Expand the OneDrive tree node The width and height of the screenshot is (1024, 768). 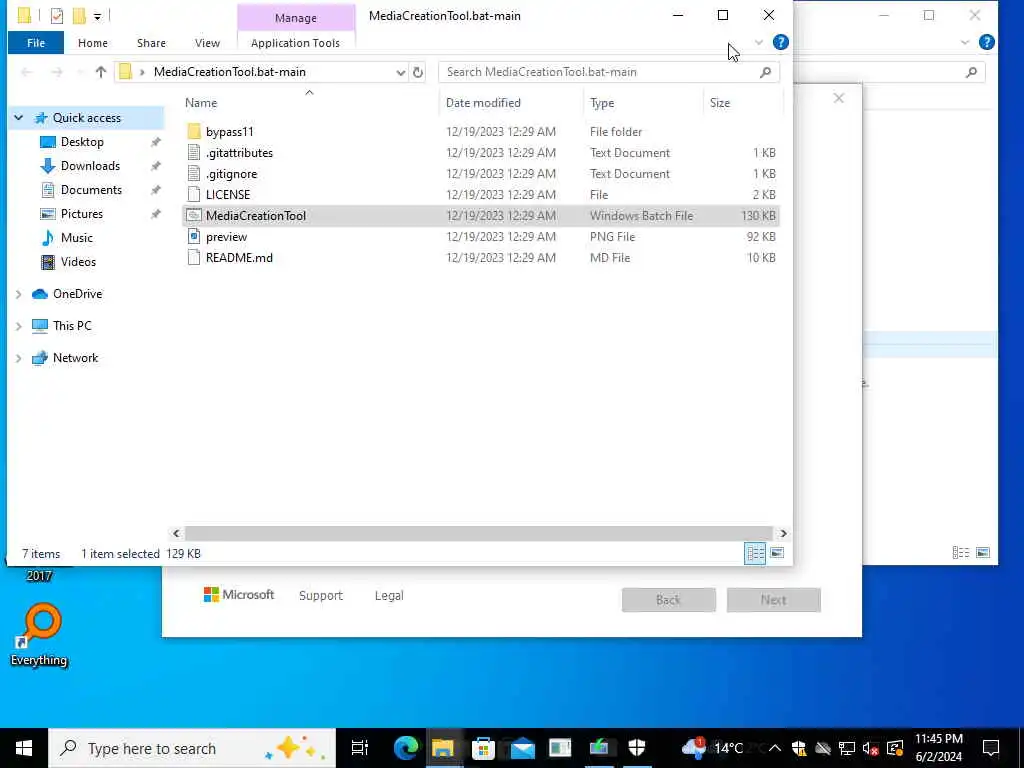(19, 295)
